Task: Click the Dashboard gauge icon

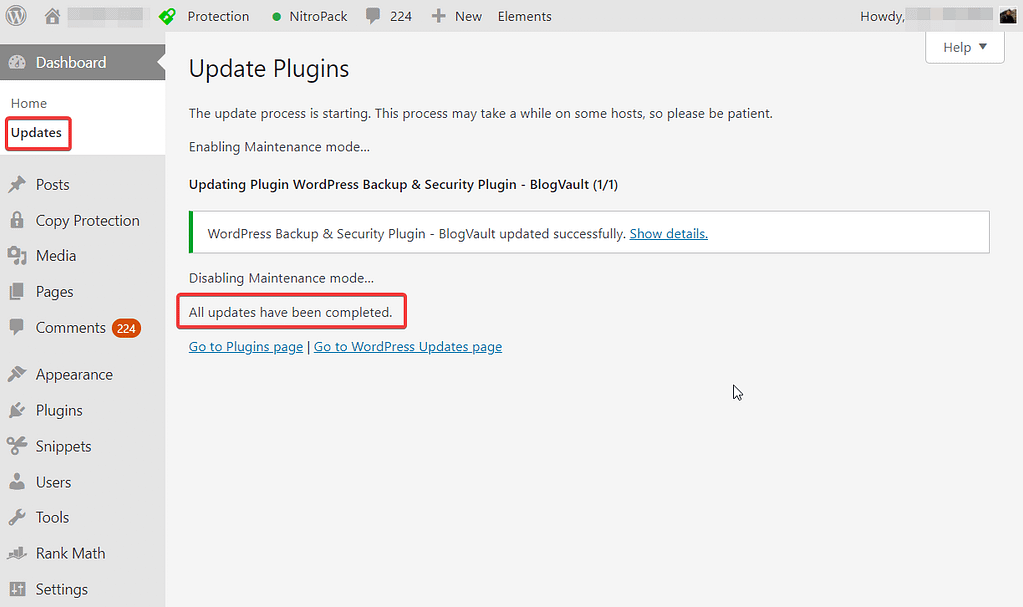Action: click(x=17, y=62)
